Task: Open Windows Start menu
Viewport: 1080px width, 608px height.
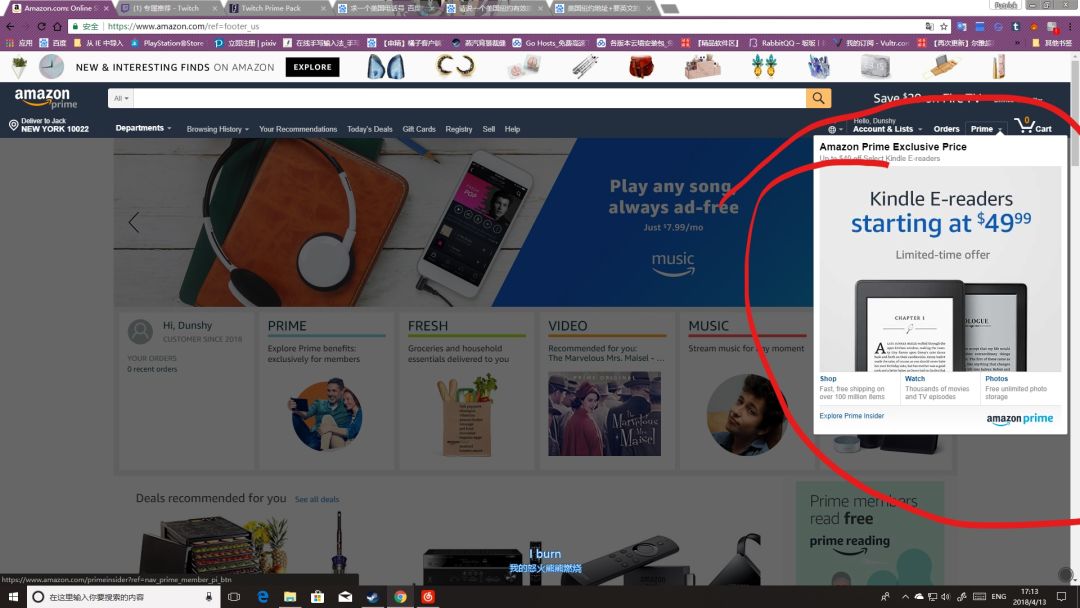Action: click(x=13, y=596)
